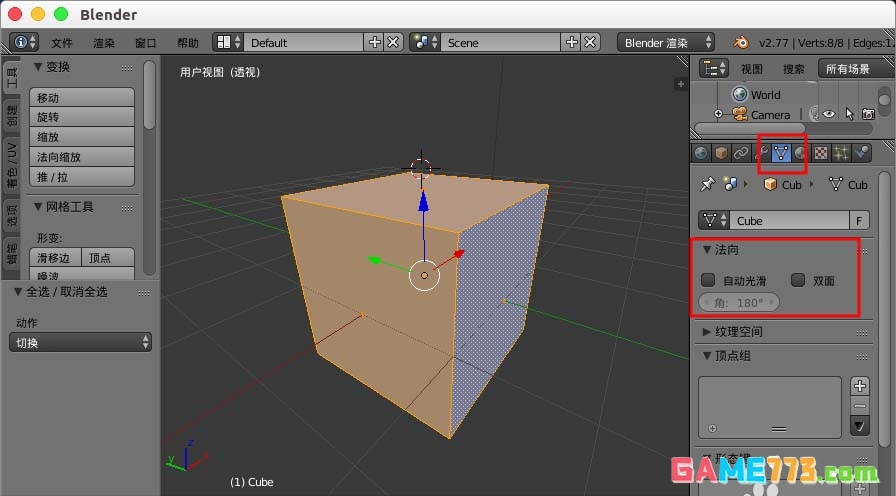This screenshot has width=896, height=496.
Task: Open the outliner editor type selector
Action: [x=714, y=69]
